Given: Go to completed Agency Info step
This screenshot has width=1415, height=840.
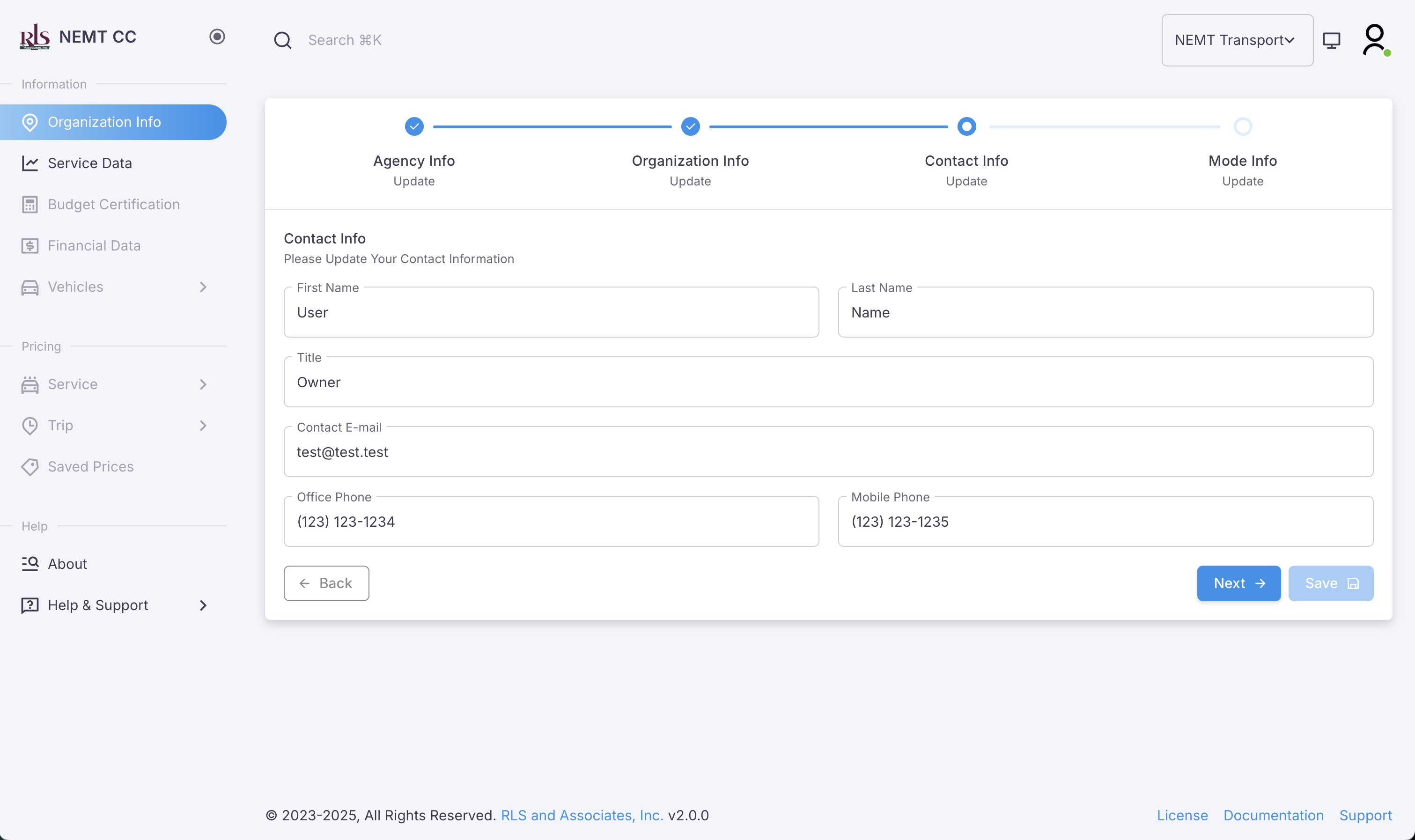Looking at the screenshot, I should (x=414, y=126).
